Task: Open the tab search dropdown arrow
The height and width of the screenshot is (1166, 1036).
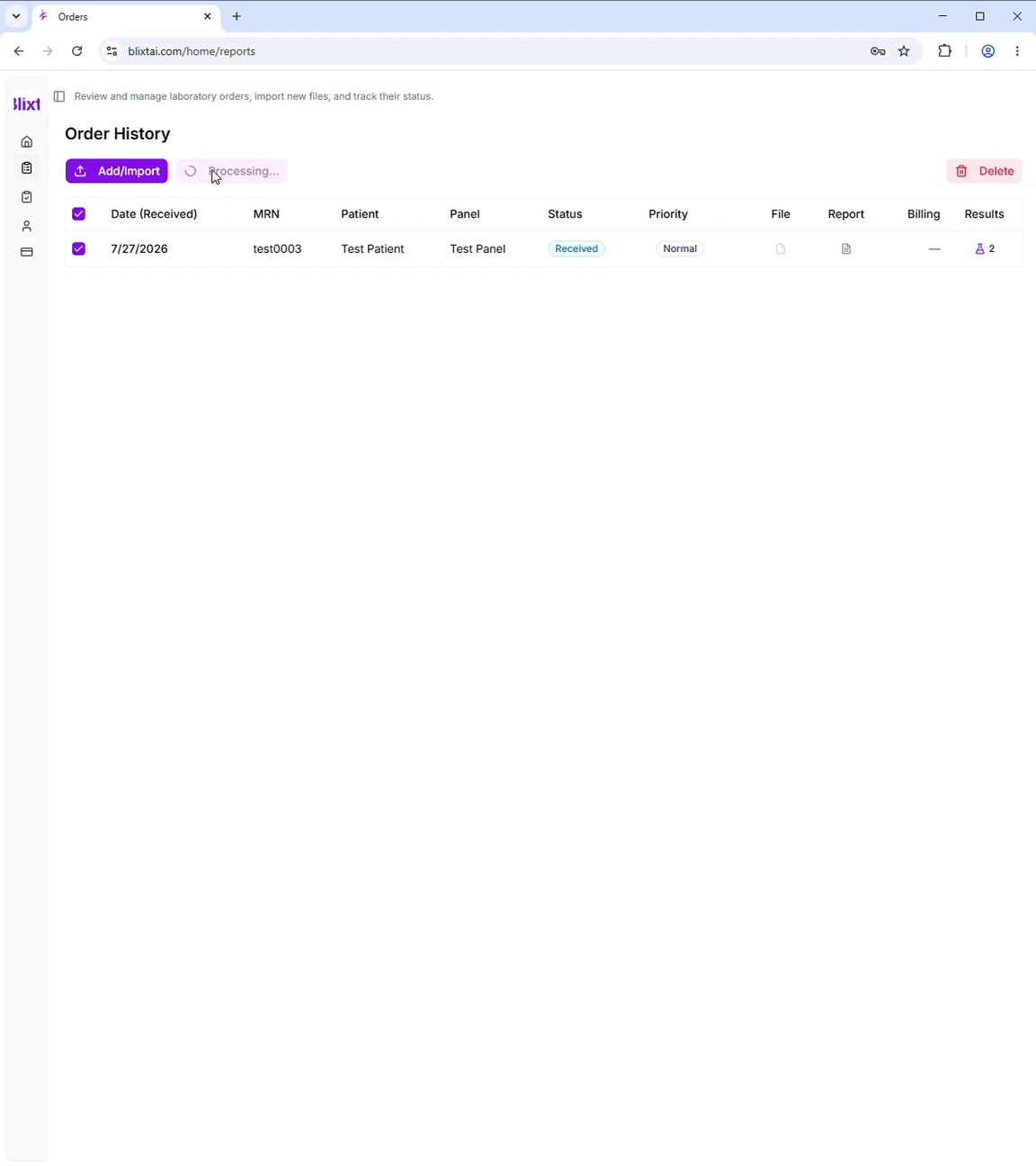Action: pos(16,16)
